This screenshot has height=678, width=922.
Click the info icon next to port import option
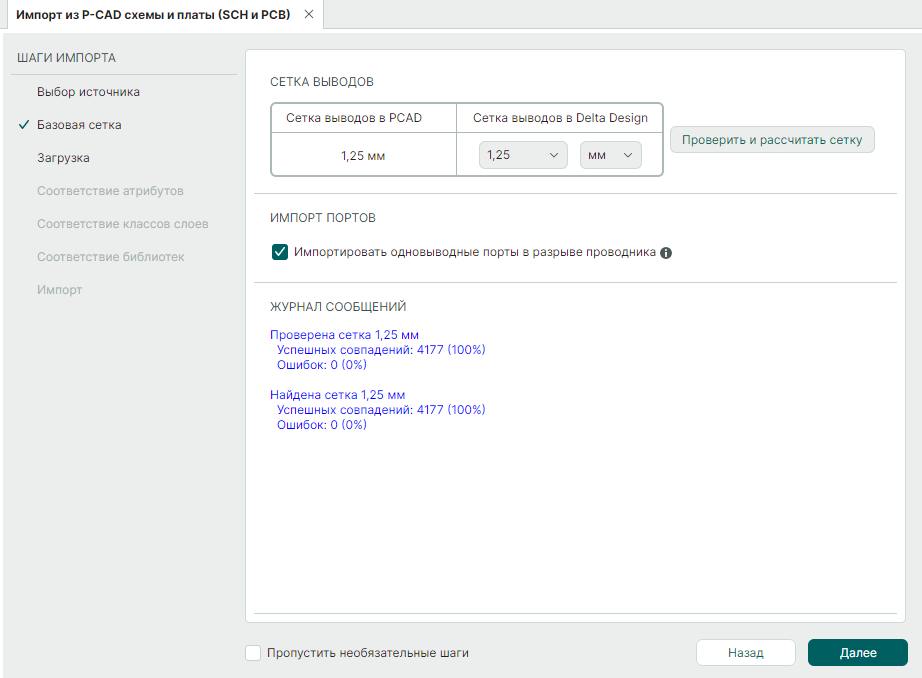pyautogui.click(x=666, y=253)
